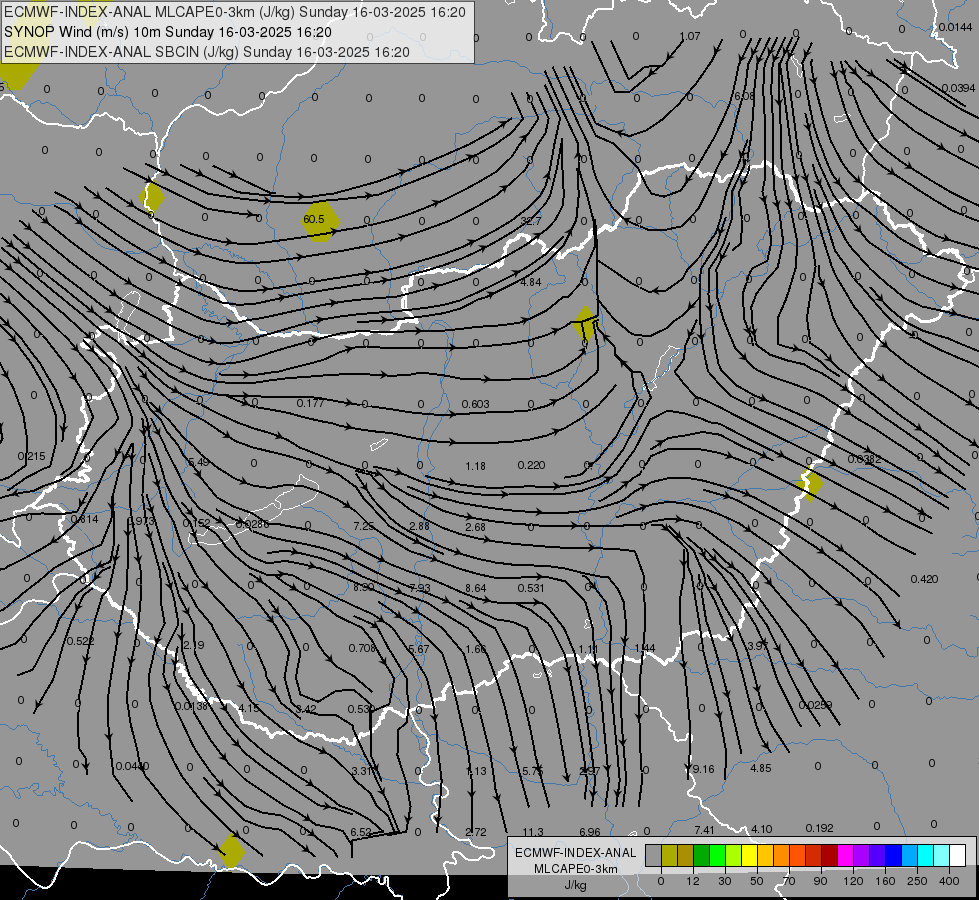The height and width of the screenshot is (900, 979).
Task: Click the map value 0.0299
Action: (815, 705)
